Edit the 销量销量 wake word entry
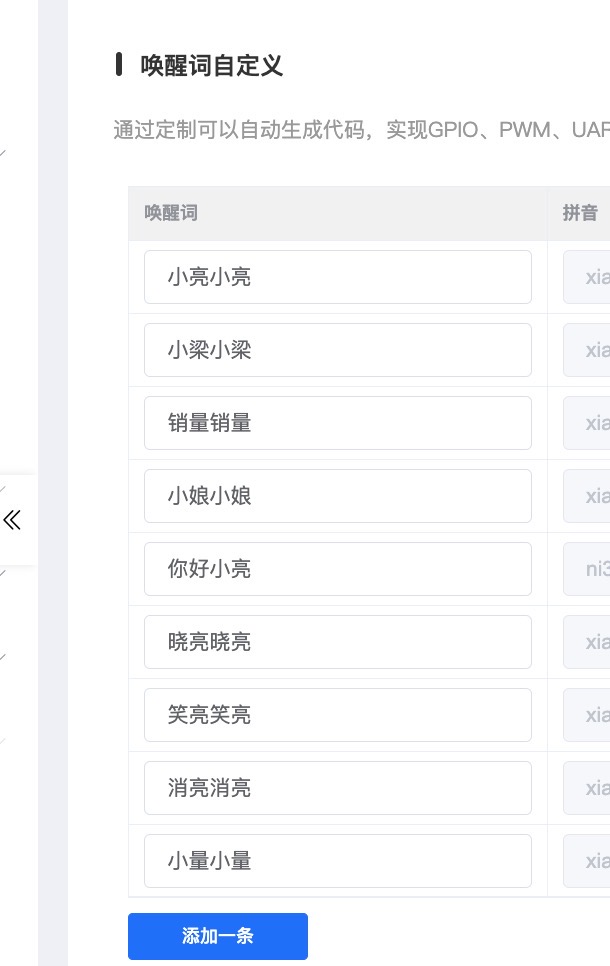The width and height of the screenshot is (610, 966). pos(337,423)
